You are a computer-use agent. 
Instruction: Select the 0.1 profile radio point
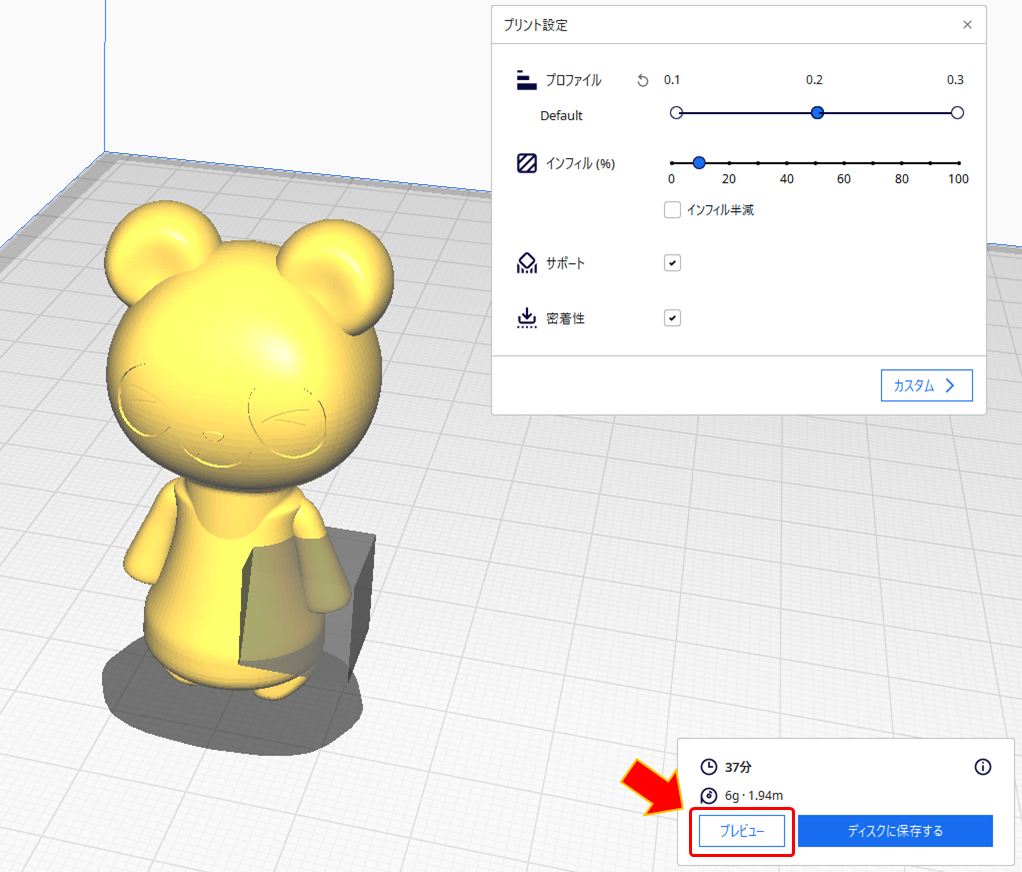(677, 113)
